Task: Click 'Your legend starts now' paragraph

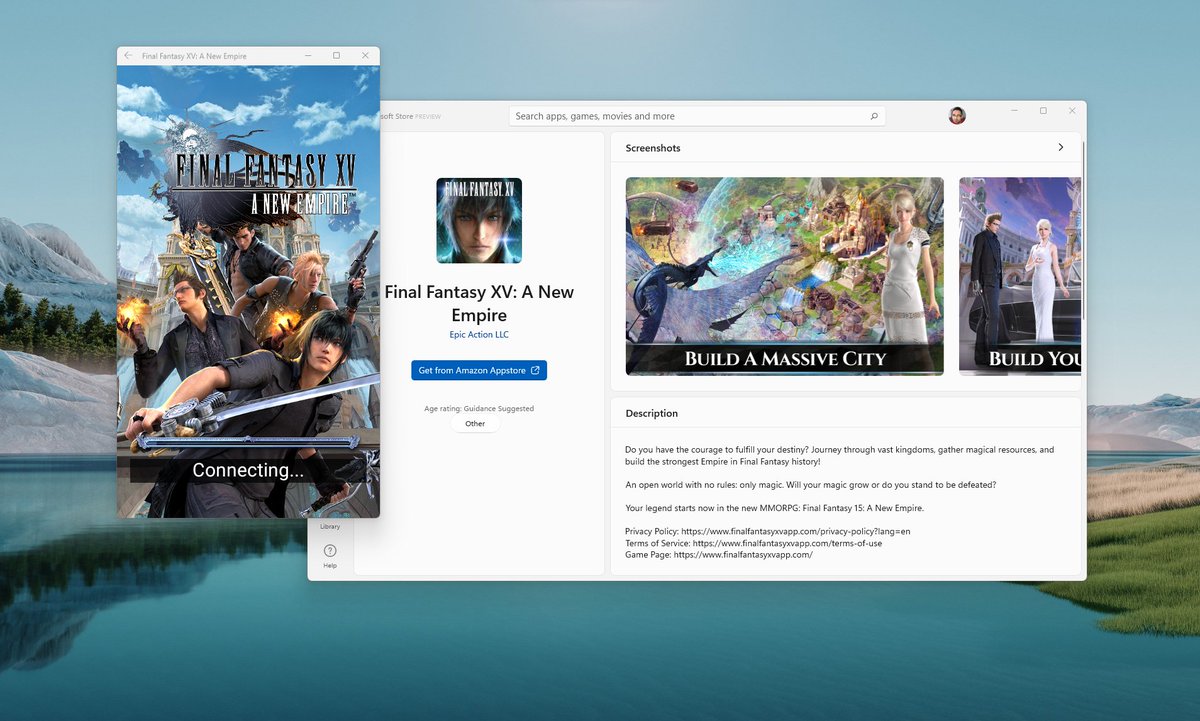Action: point(775,508)
